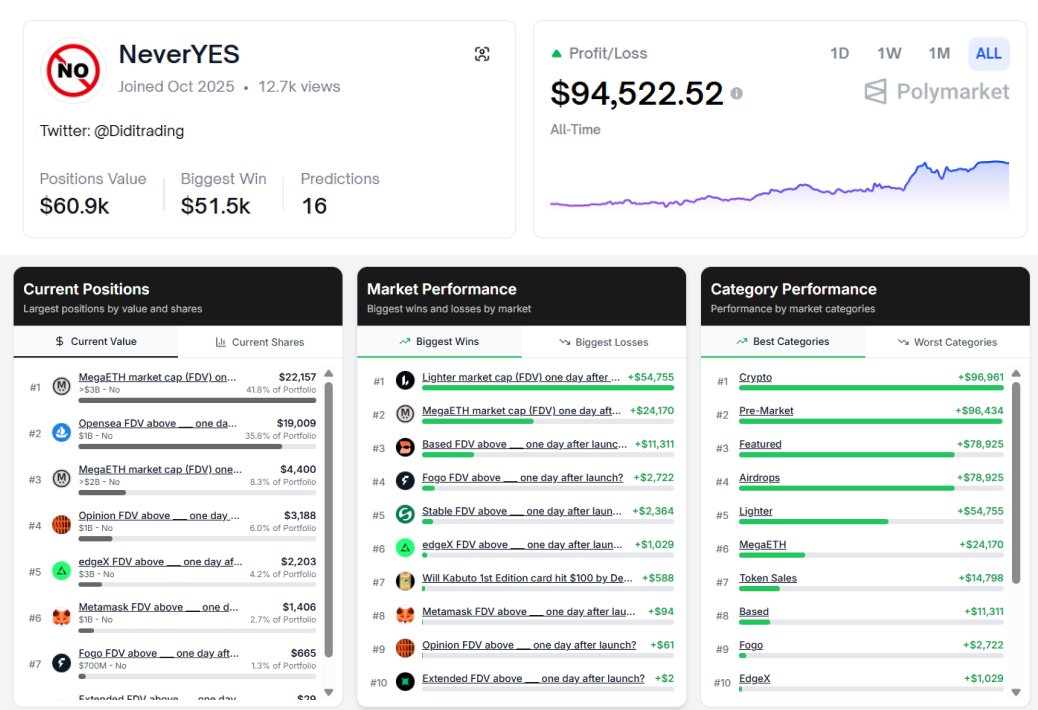Open Stable FDV above biggest win link
This screenshot has width=1038, height=710.
coord(522,511)
